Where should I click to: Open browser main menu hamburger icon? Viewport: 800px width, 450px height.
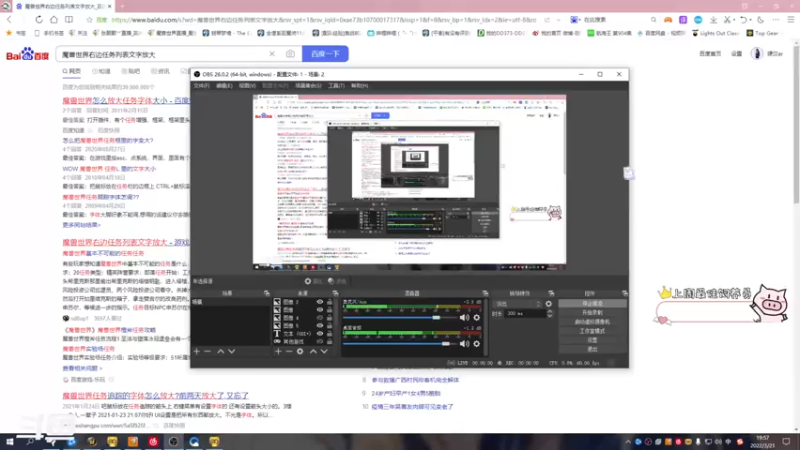pos(790,20)
